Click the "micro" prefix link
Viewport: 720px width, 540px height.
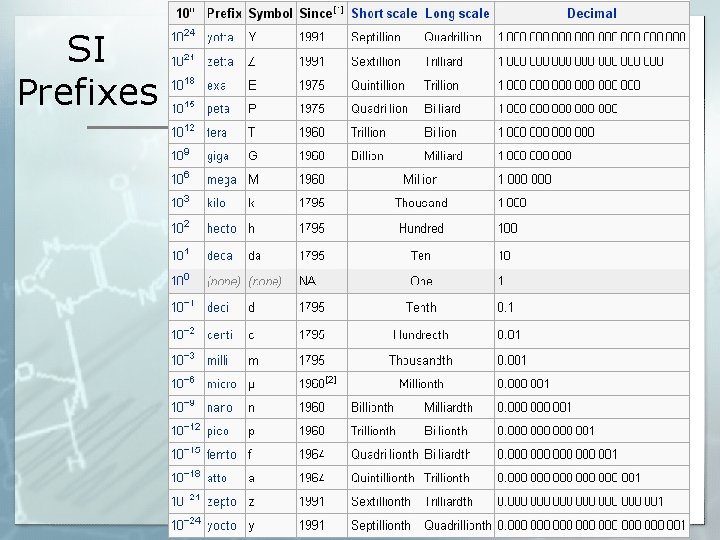[x=222, y=384]
